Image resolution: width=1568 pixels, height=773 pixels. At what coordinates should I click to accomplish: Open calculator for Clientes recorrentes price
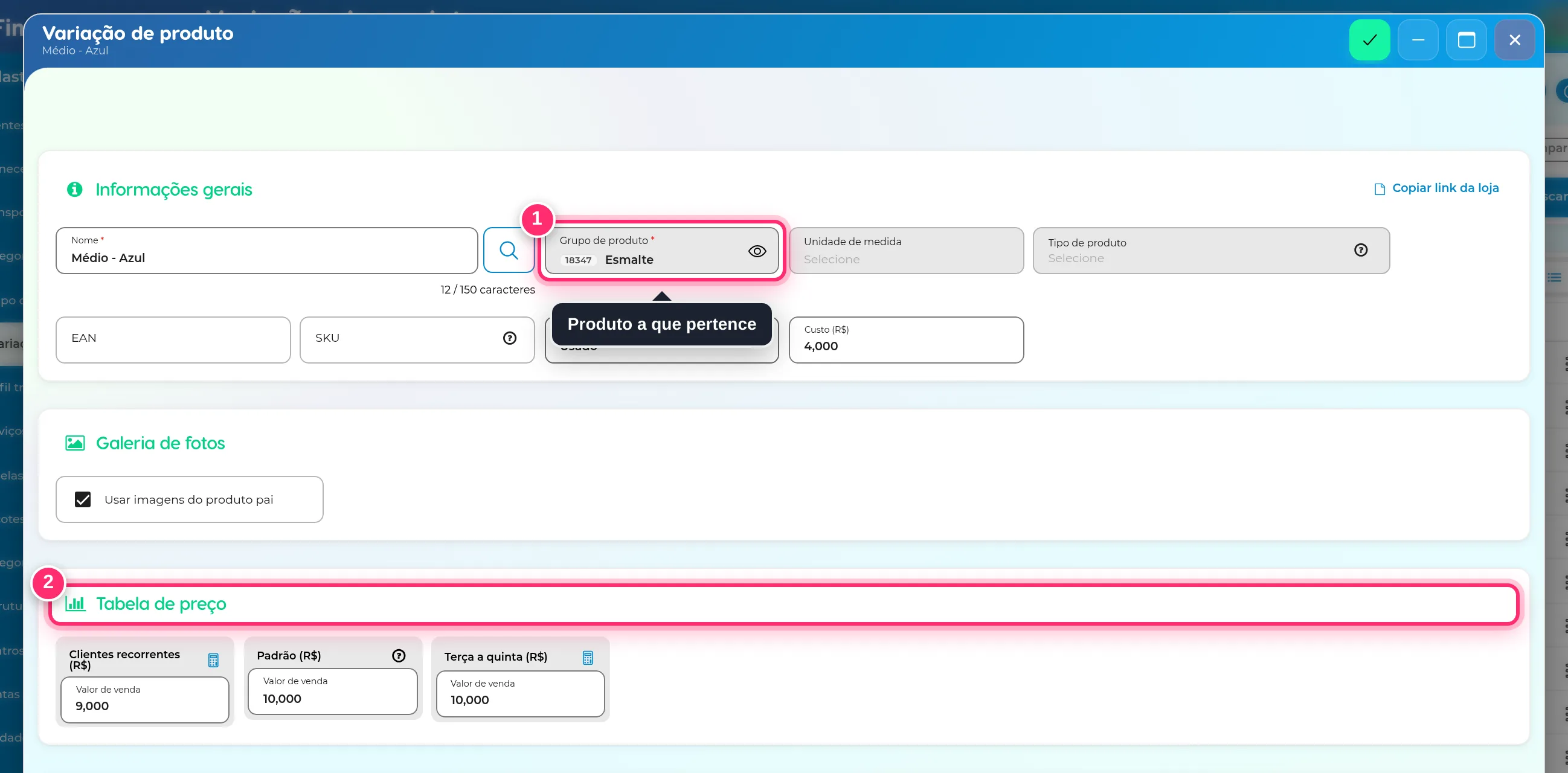pyautogui.click(x=213, y=660)
